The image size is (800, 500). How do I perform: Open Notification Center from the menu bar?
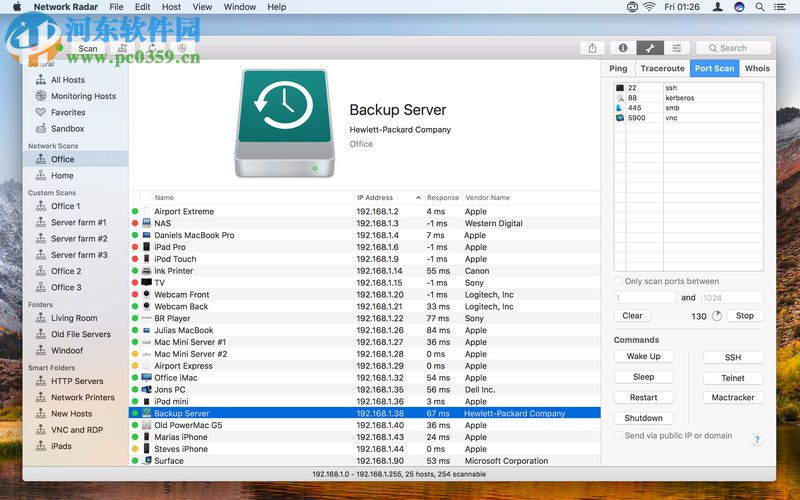pyautogui.click(x=780, y=7)
